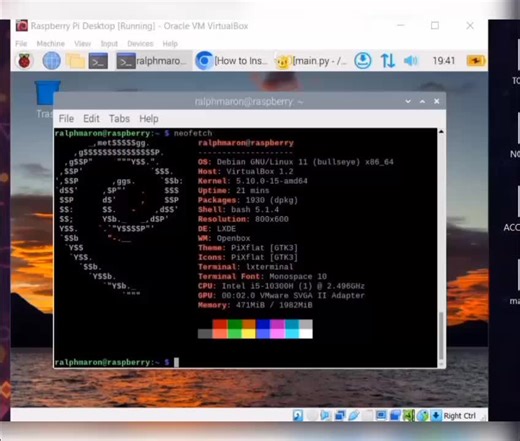Click the DE: LXDE line
The width and height of the screenshot is (520, 441).
coord(217,229)
